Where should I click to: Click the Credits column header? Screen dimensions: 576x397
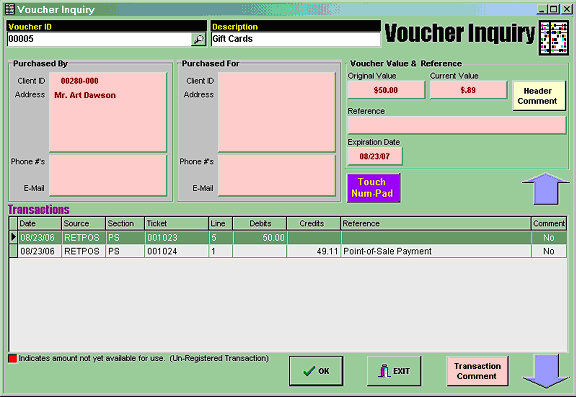point(313,224)
